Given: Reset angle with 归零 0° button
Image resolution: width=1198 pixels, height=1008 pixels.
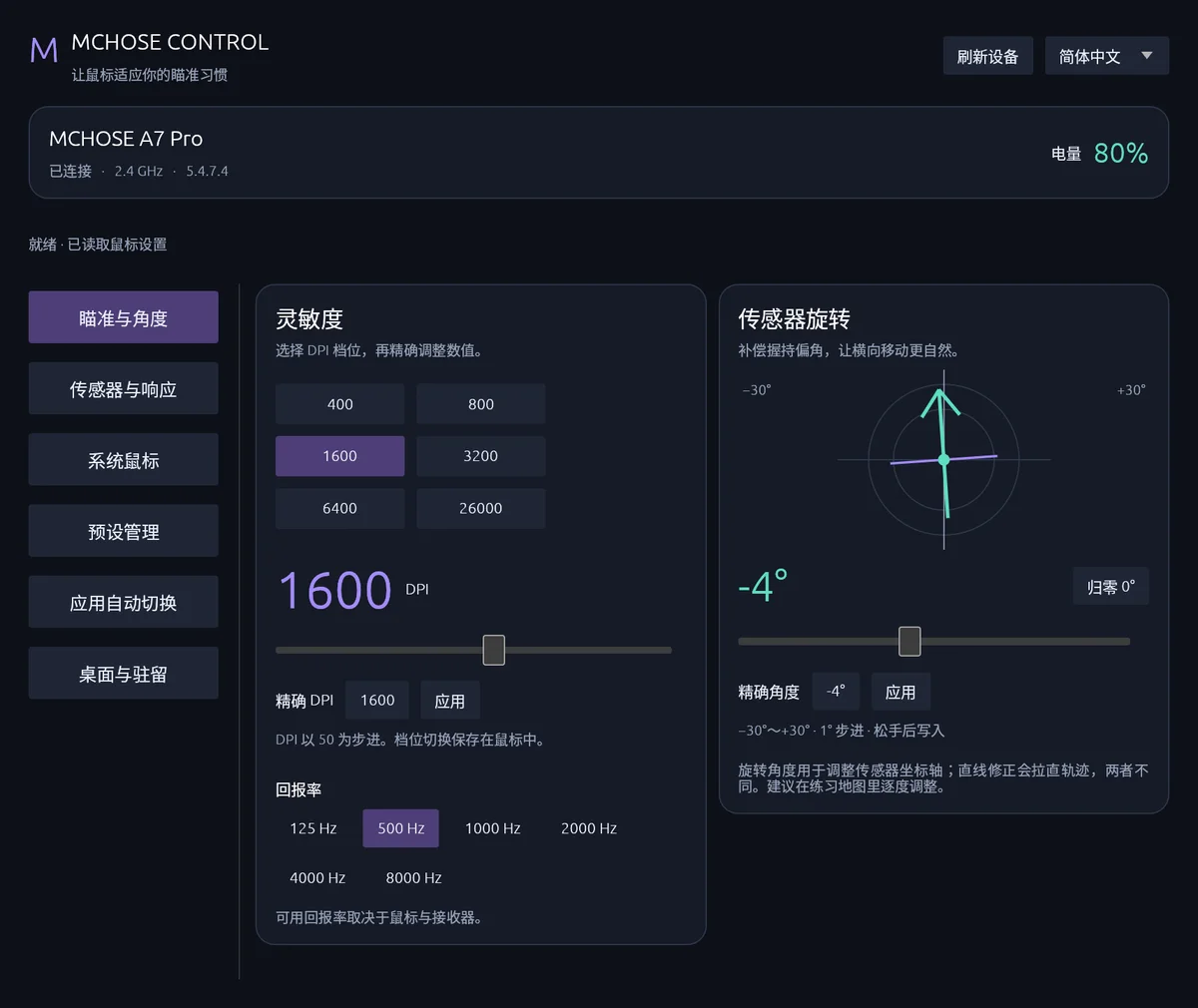Looking at the screenshot, I should (x=1110, y=587).
